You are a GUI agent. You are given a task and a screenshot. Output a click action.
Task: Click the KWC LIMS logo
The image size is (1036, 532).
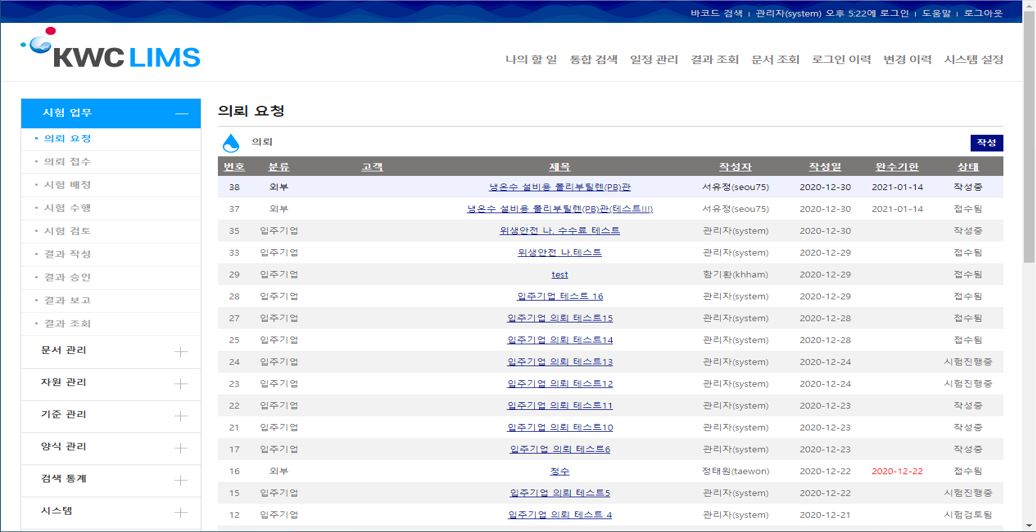tap(111, 50)
